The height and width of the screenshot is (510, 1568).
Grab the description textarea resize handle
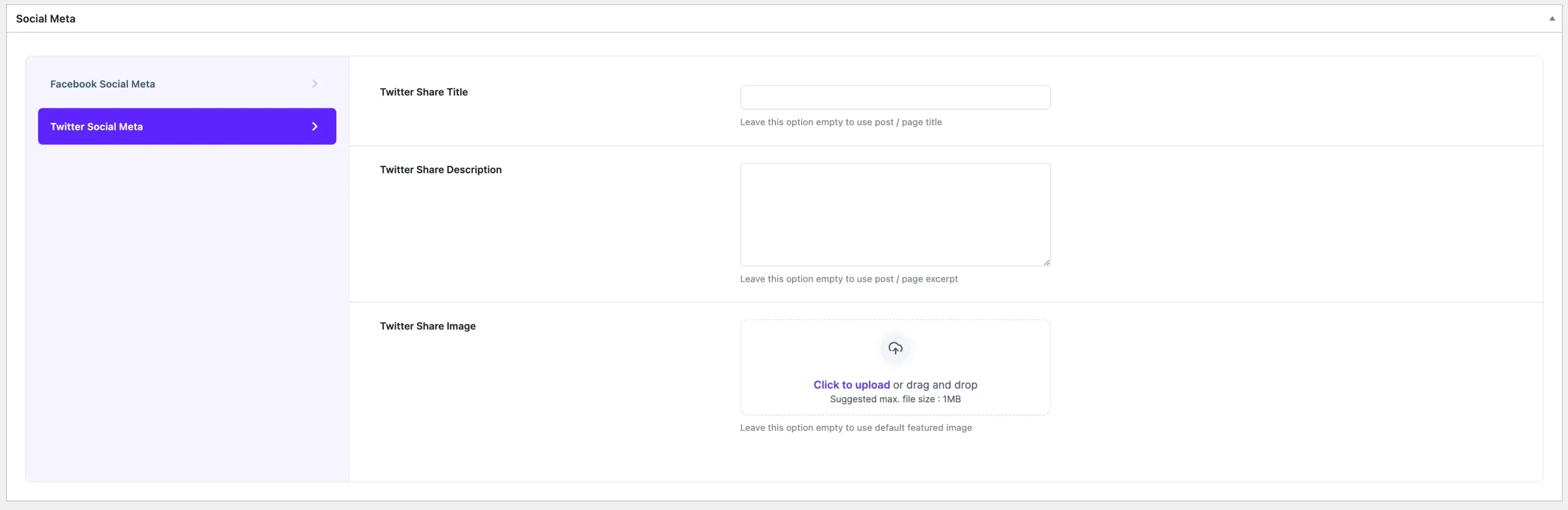(1046, 262)
